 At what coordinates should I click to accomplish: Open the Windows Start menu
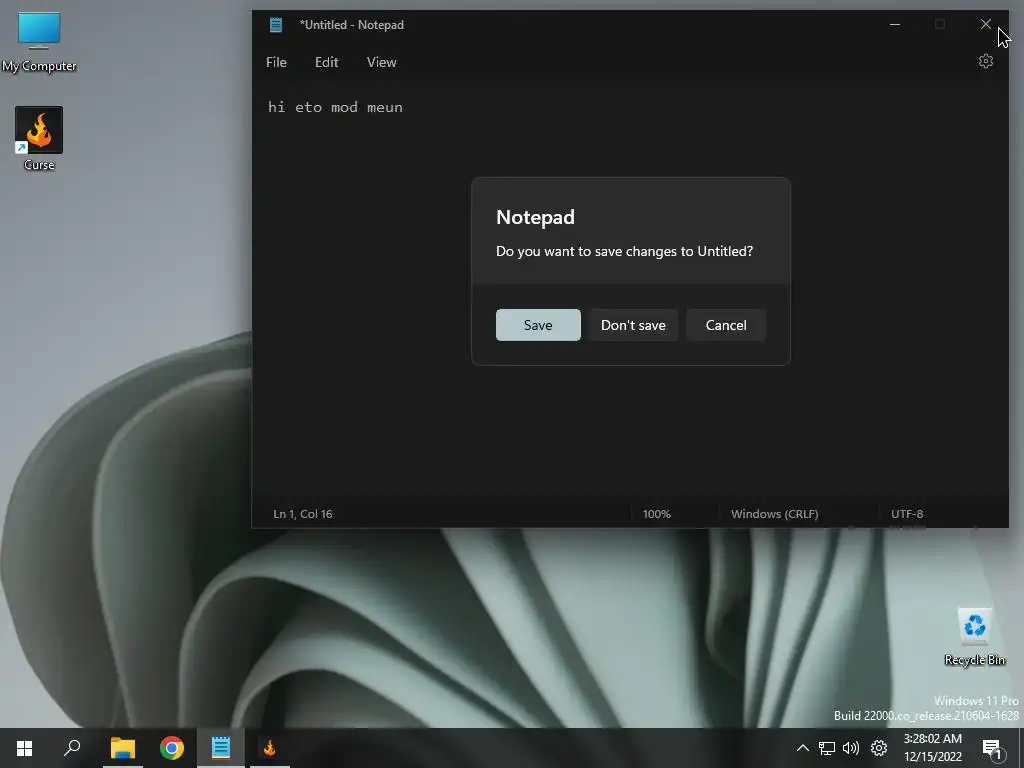click(x=24, y=748)
